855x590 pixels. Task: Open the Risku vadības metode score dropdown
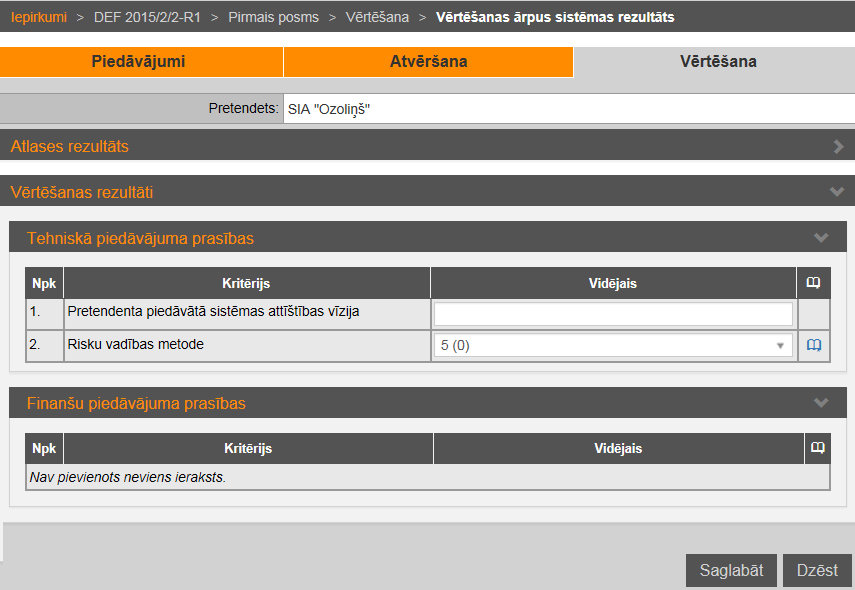612,345
